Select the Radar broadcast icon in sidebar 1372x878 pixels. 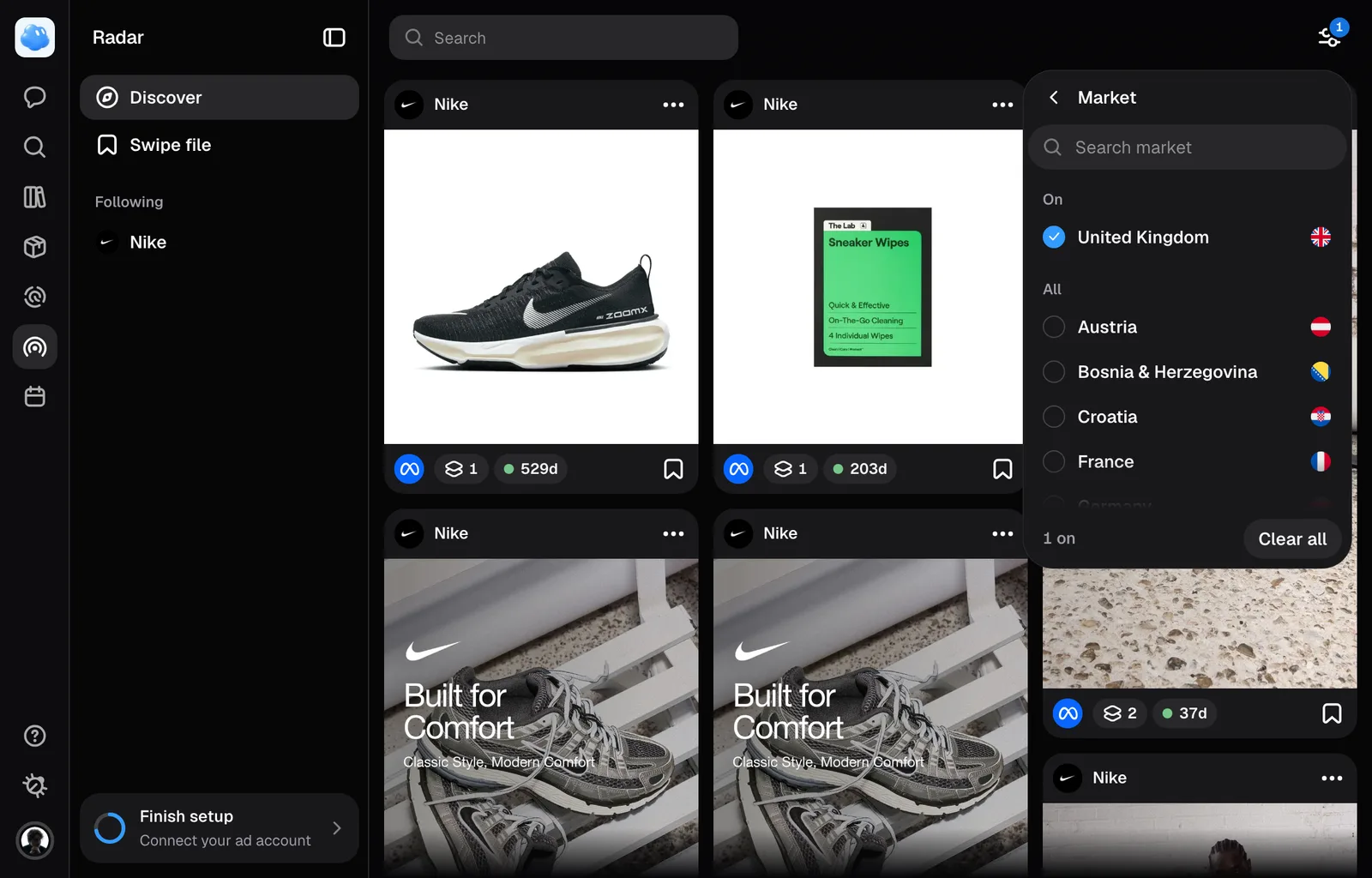34,346
